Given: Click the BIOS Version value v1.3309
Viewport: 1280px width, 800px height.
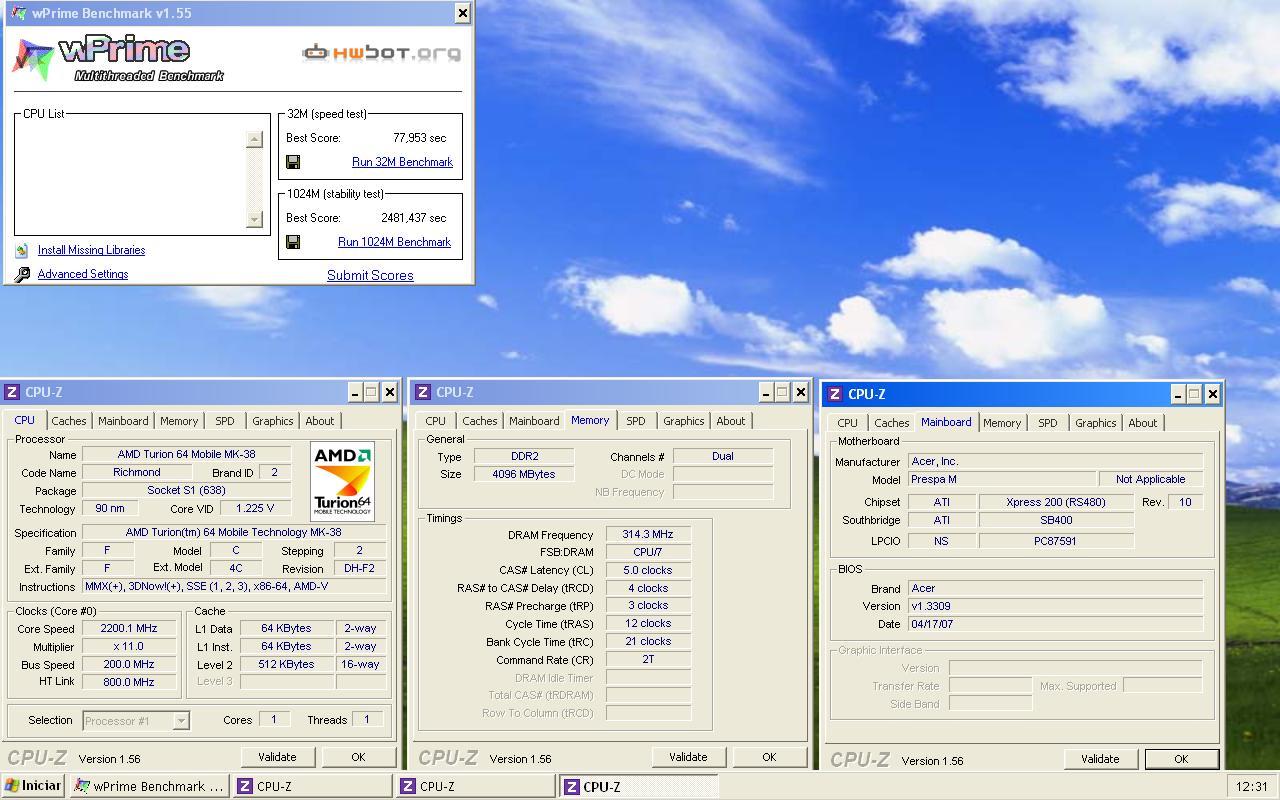Looking at the screenshot, I should [x=1055, y=606].
